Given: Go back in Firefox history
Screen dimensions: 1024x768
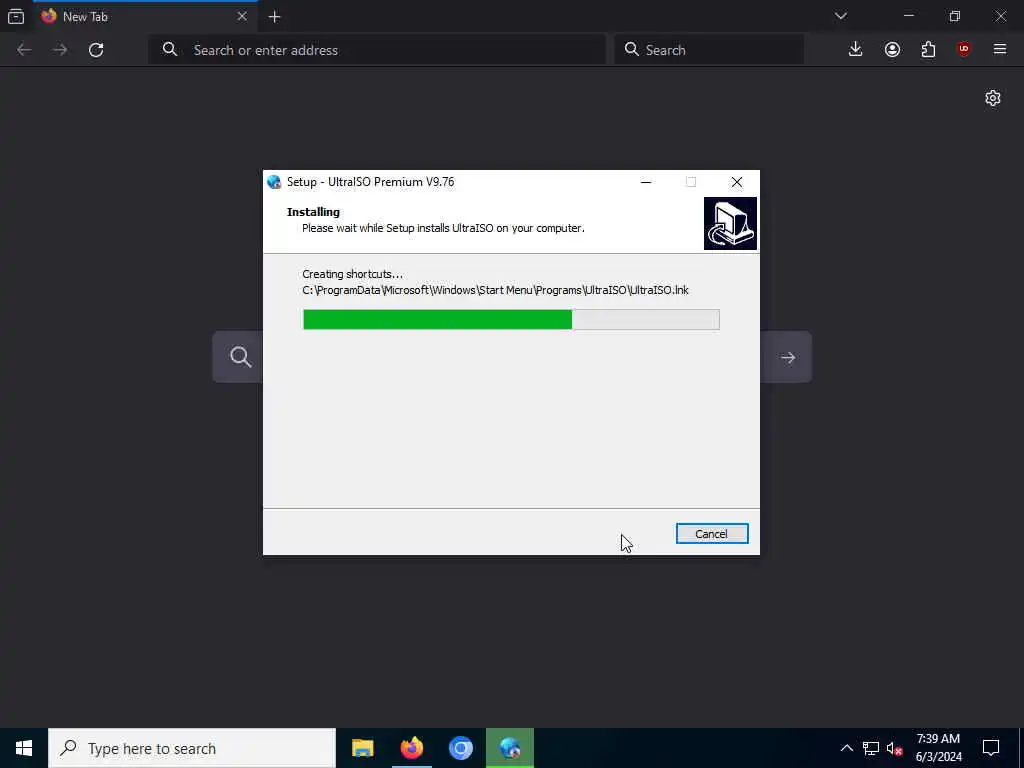Looking at the screenshot, I should click(x=24, y=50).
